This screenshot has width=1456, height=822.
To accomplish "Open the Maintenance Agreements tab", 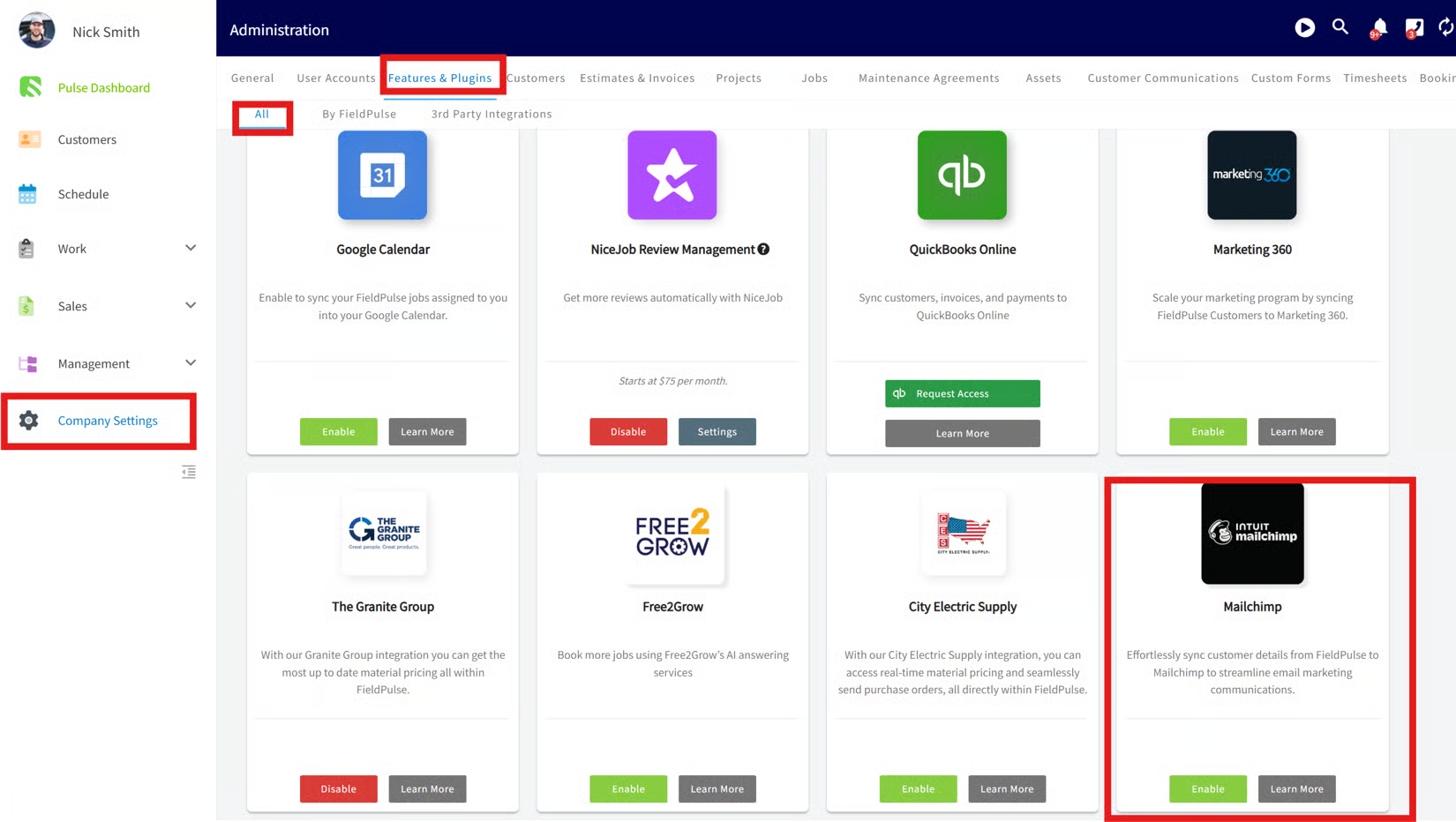I will [929, 78].
